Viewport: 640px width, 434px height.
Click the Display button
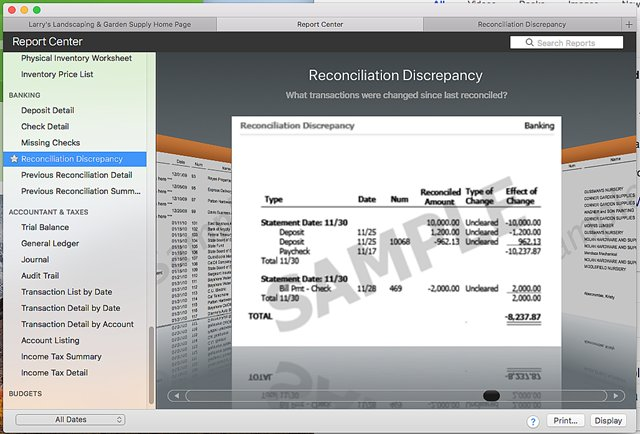pos(608,421)
